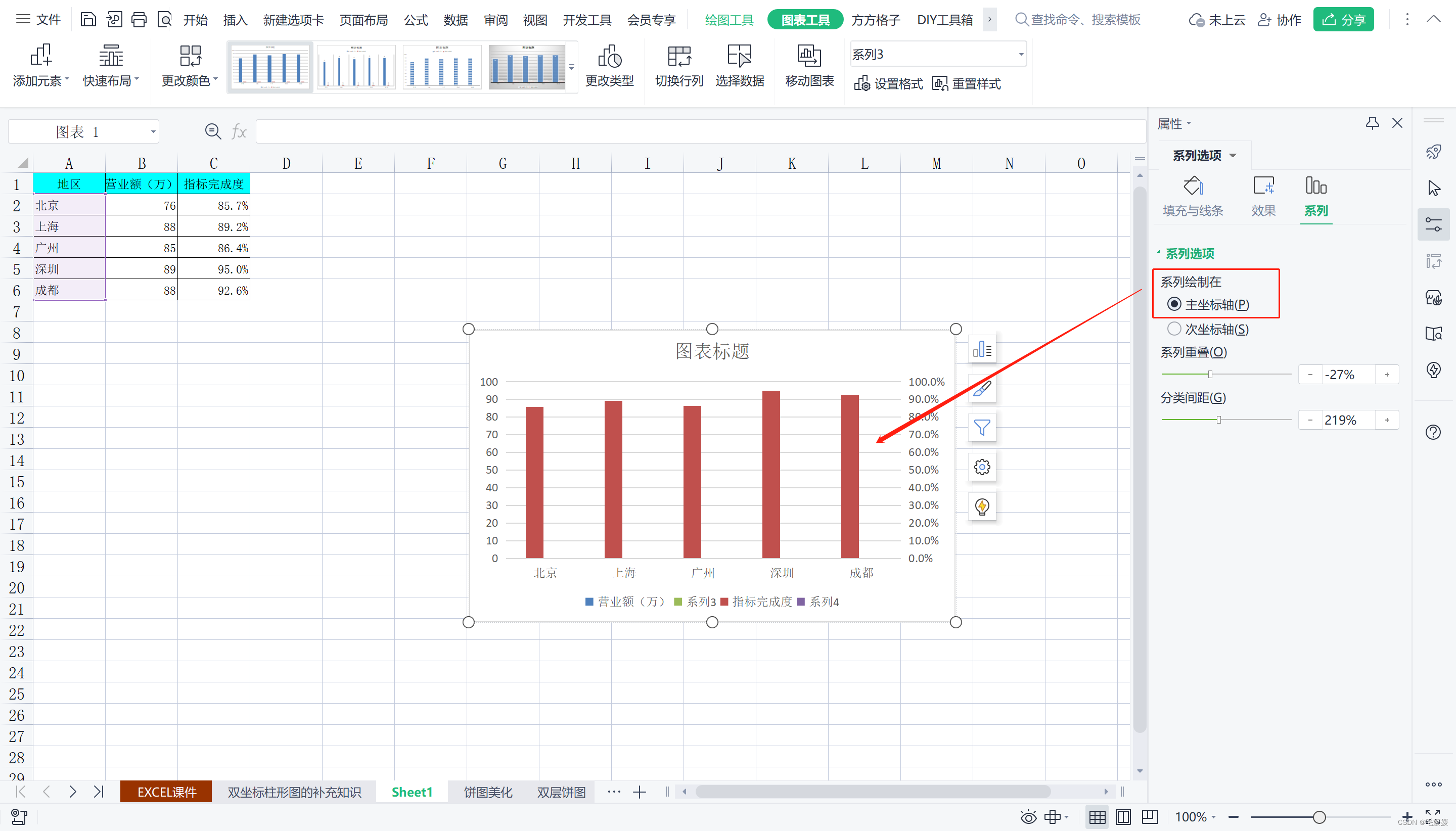Open the 选择数据 select data tool
1456x831 pixels.
[739, 66]
